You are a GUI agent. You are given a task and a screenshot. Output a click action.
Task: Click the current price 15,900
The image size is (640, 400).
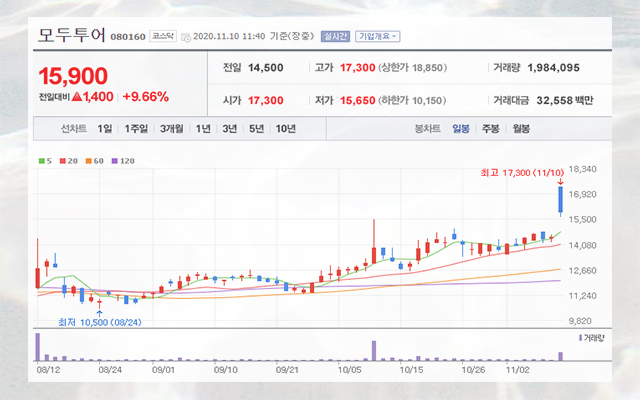coord(73,76)
